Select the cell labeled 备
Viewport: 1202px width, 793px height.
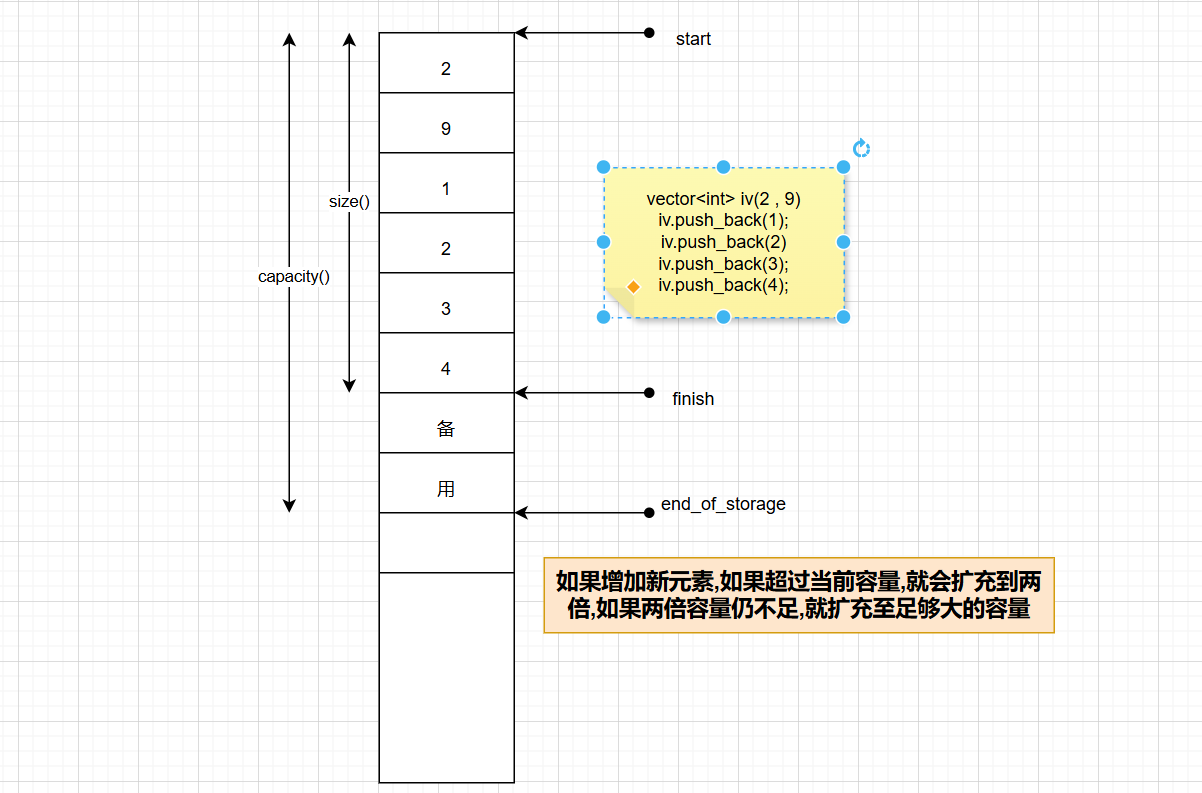[x=446, y=423]
